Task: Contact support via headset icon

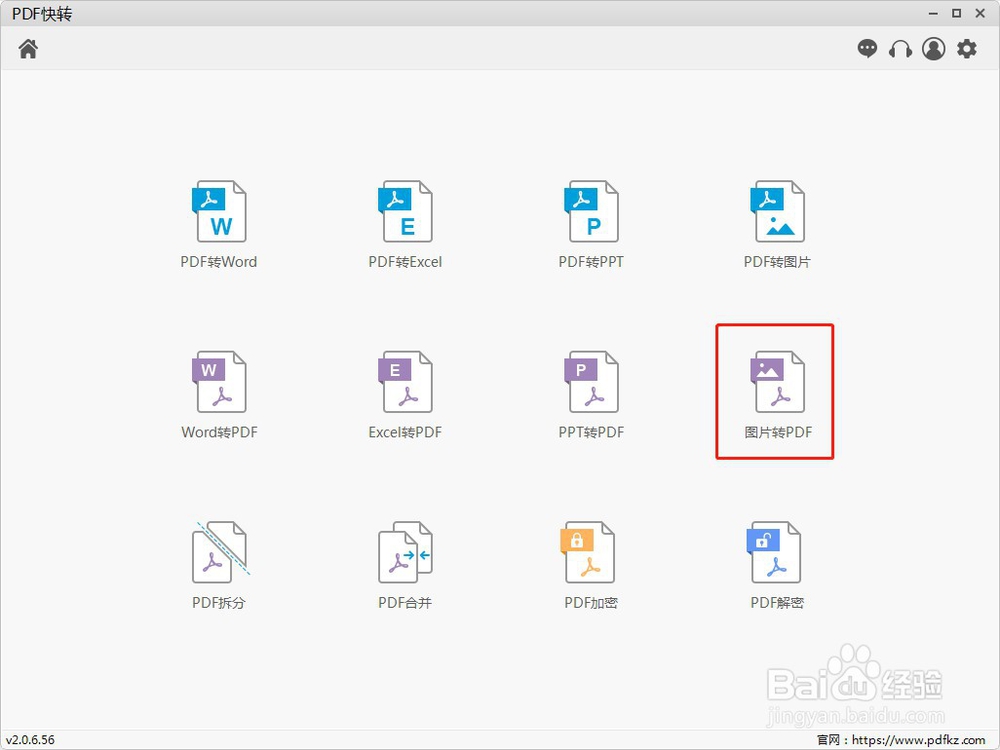Action: 901,49
